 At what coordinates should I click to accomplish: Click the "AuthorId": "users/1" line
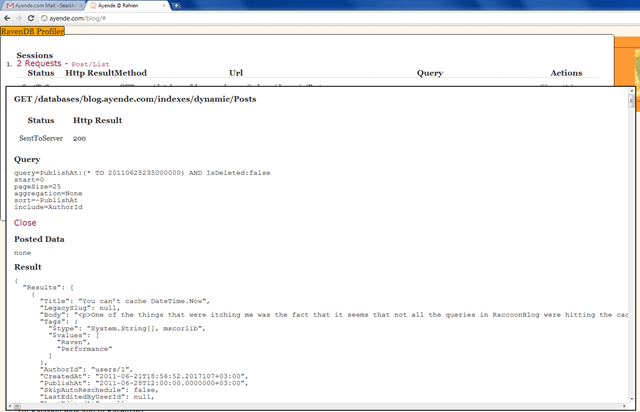(86, 370)
